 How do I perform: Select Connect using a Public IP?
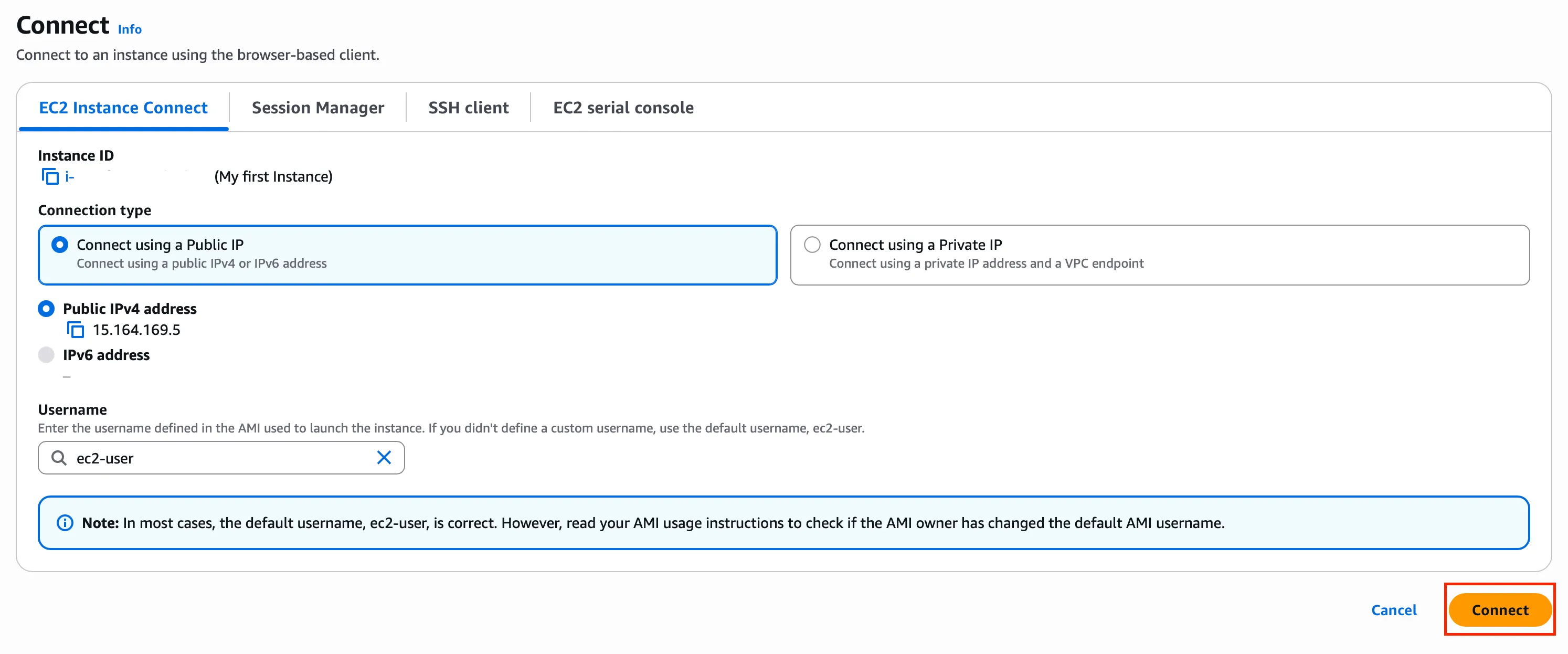tap(60, 245)
